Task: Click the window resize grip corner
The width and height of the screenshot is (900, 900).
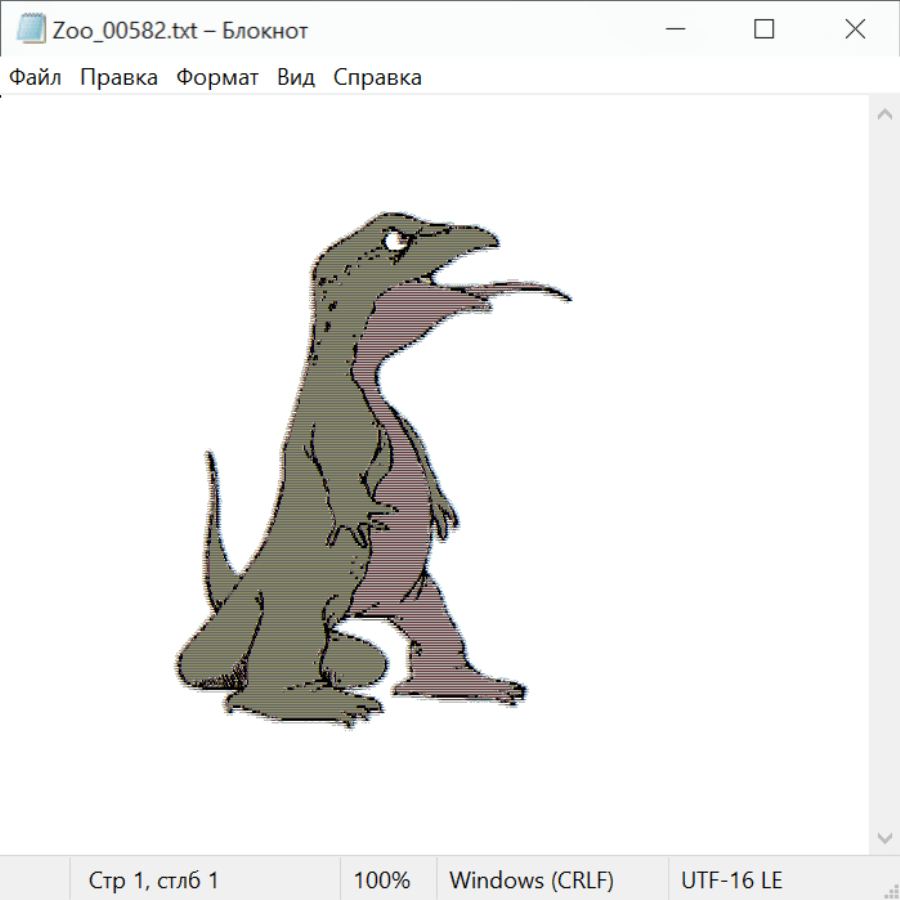Action: point(891,891)
